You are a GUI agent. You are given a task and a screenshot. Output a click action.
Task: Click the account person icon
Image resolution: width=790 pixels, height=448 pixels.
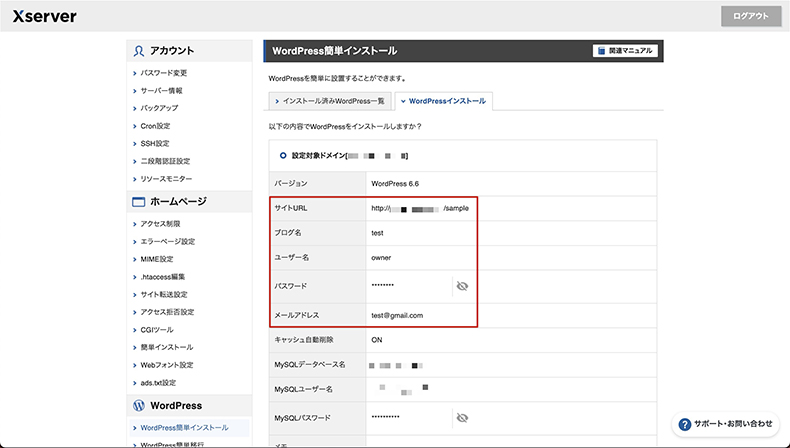click(x=139, y=51)
